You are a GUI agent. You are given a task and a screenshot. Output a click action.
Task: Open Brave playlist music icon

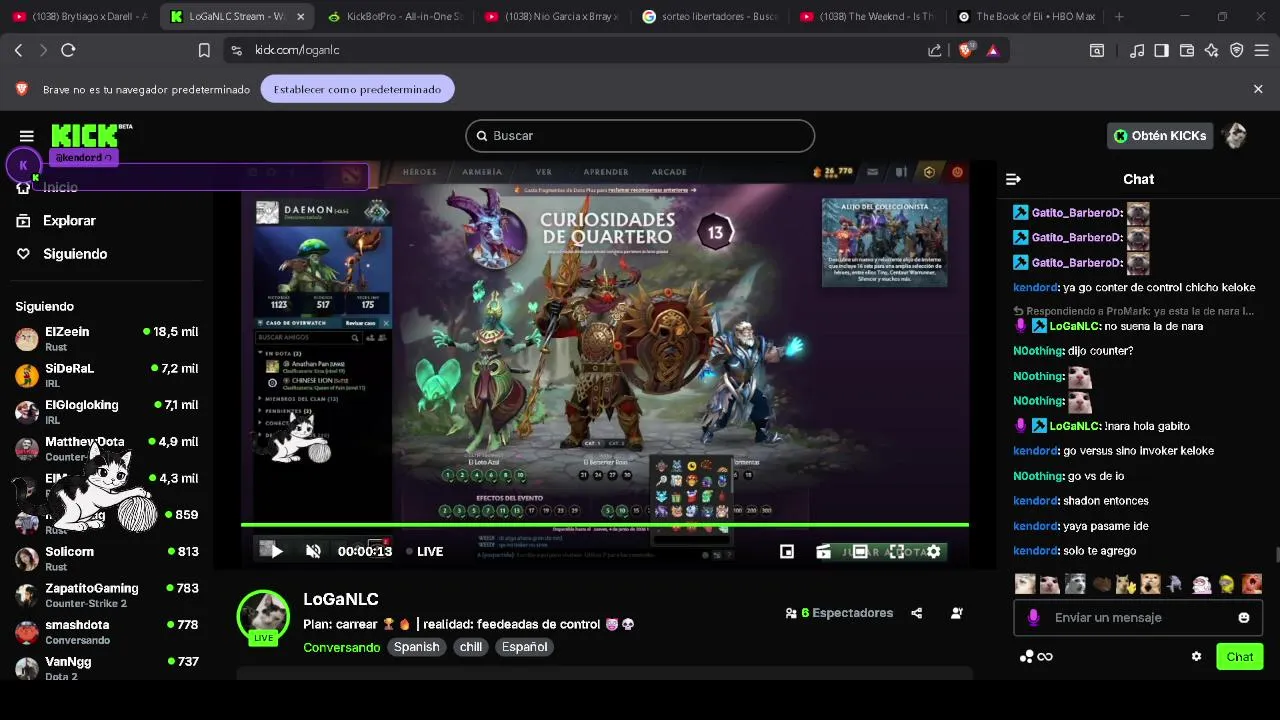pyautogui.click(x=1137, y=50)
